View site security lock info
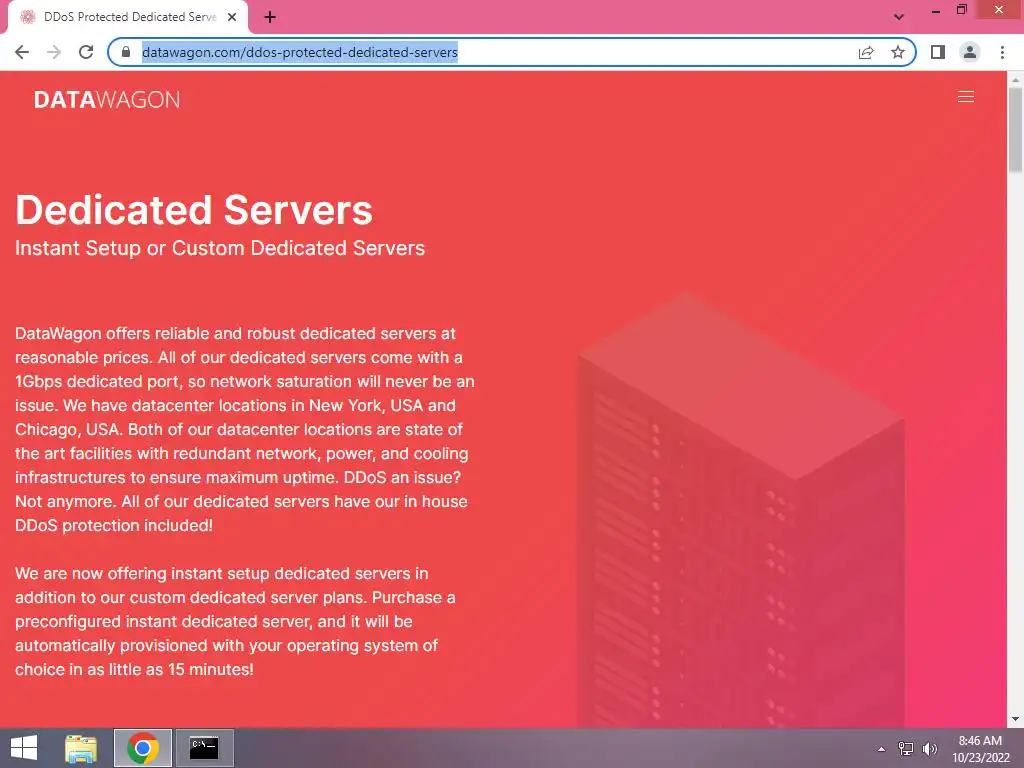The image size is (1024, 768). pos(127,52)
